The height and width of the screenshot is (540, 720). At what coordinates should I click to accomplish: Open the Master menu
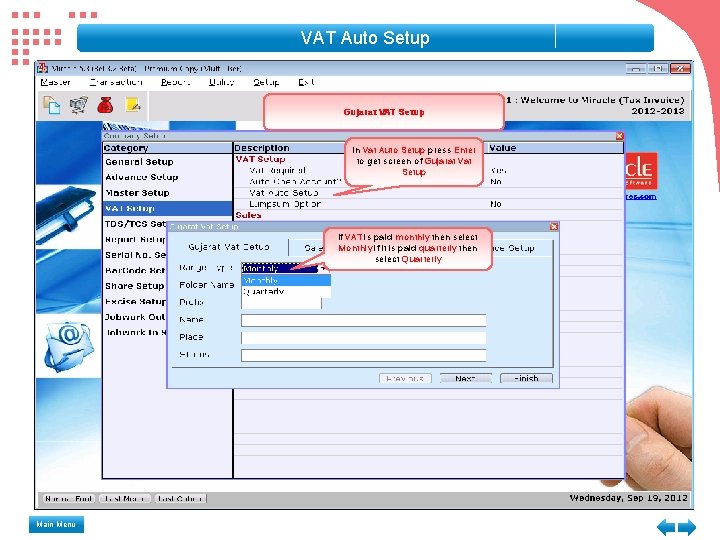click(x=55, y=82)
